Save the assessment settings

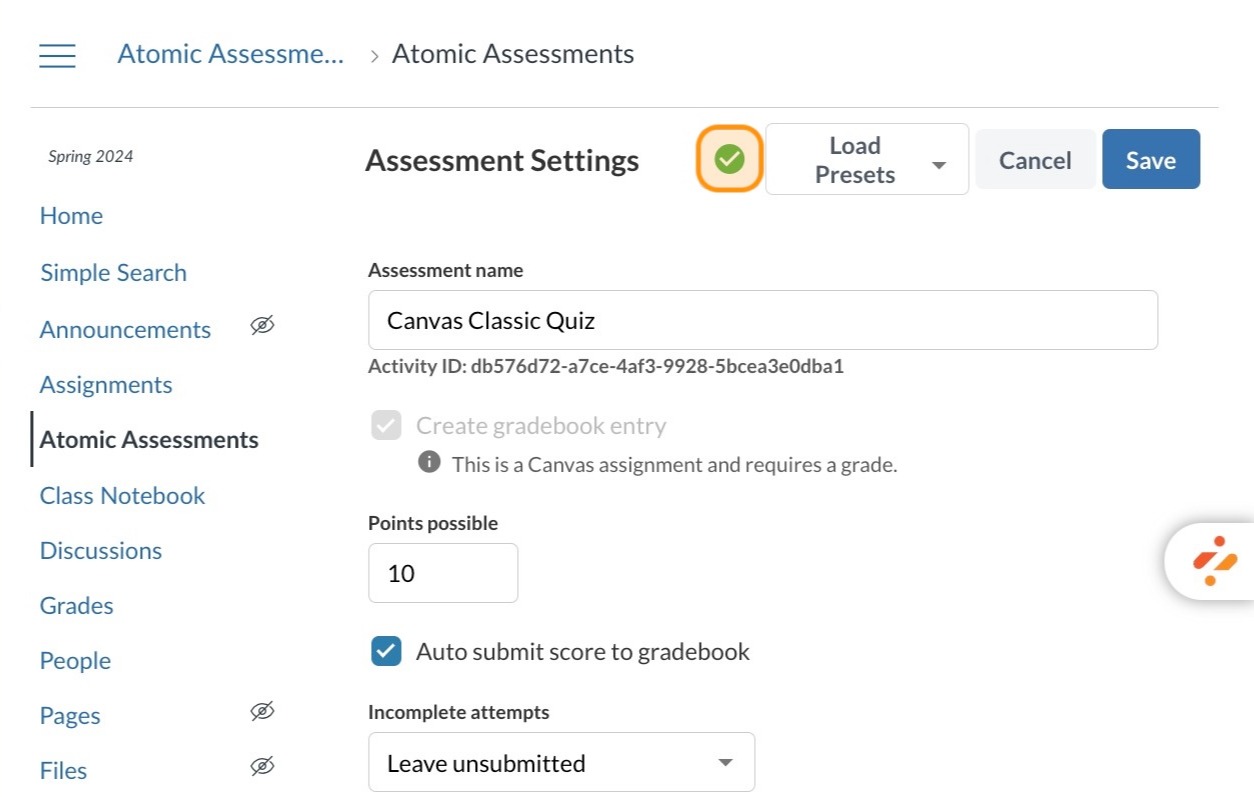[x=1151, y=160]
